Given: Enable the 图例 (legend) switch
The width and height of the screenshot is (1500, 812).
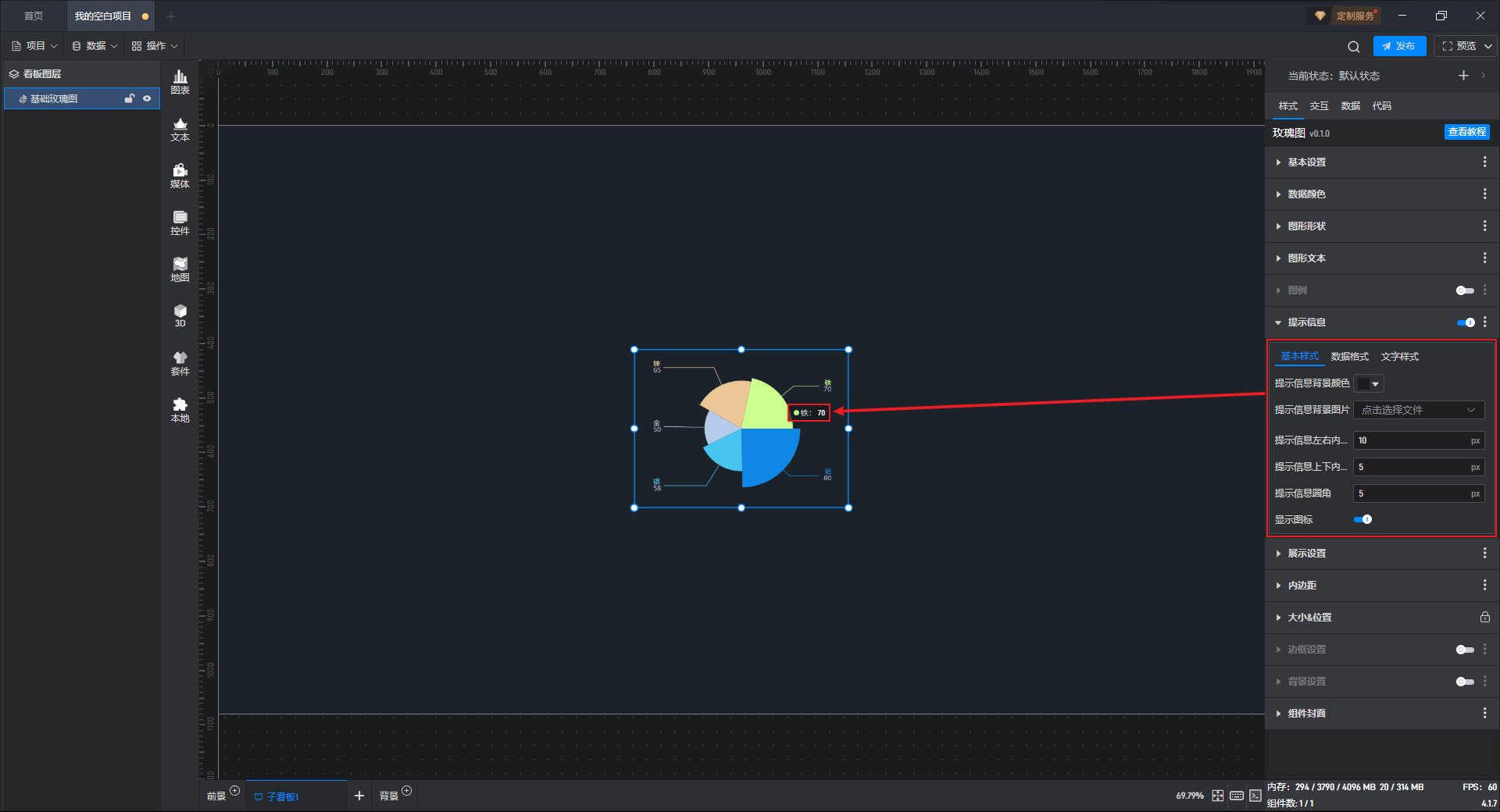Looking at the screenshot, I should [x=1465, y=290].
